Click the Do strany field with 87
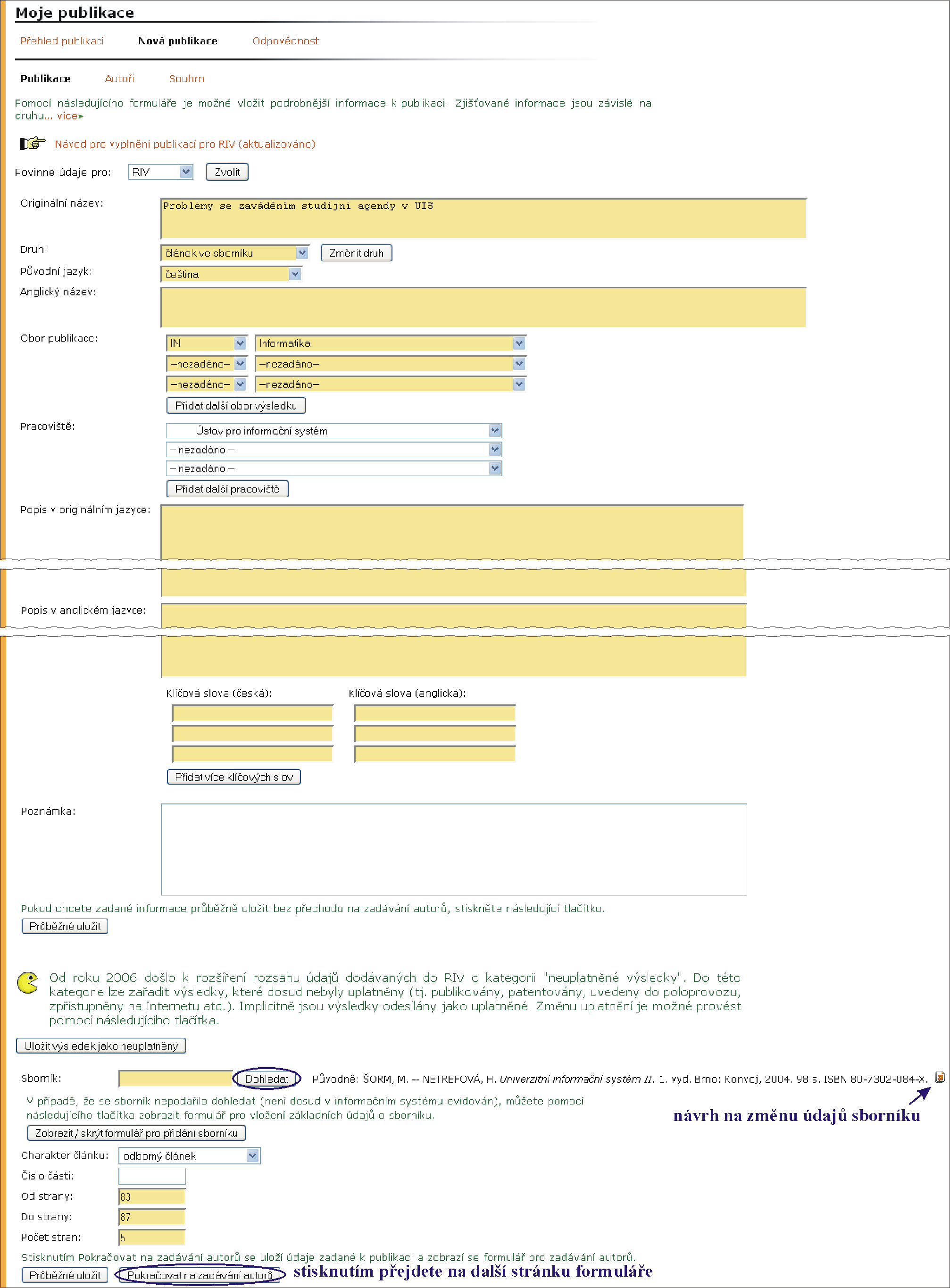The image size is (950, 1288). click(x=152, y=1217)
